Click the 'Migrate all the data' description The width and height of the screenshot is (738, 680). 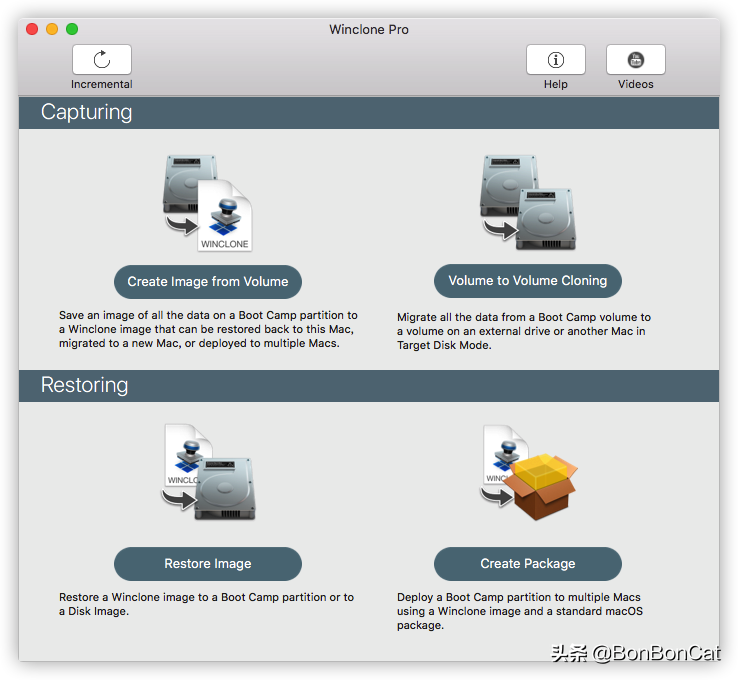coord(524,331)
